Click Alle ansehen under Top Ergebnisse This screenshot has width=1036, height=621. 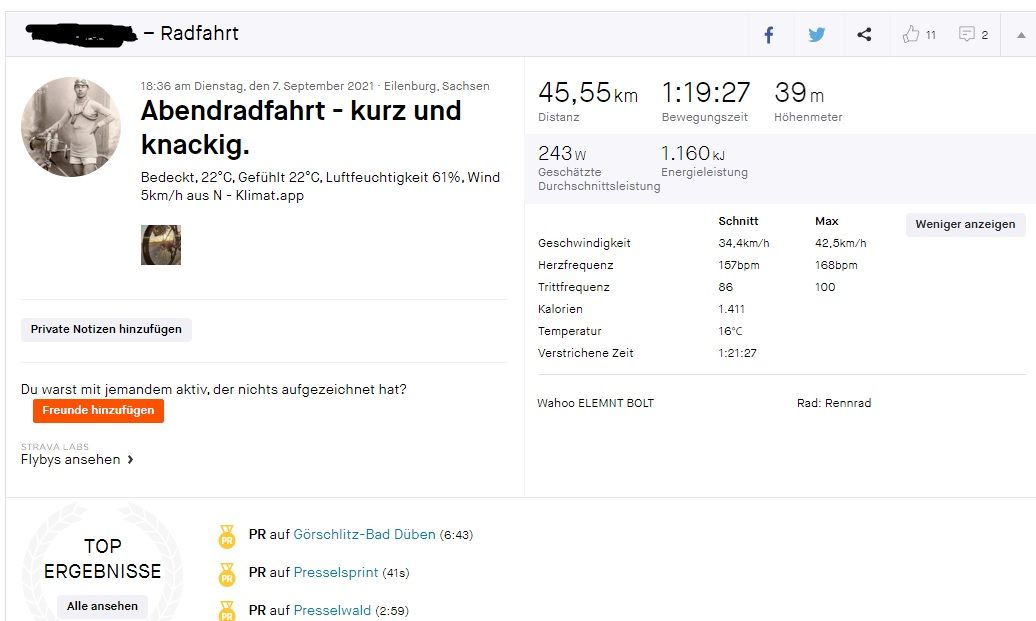click(102, 606)
